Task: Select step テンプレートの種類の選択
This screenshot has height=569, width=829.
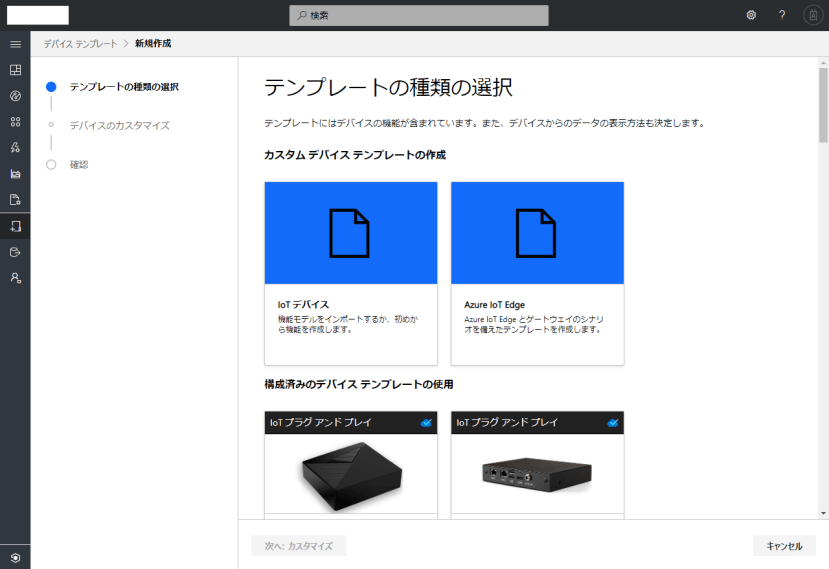Action: pos(124,87)
